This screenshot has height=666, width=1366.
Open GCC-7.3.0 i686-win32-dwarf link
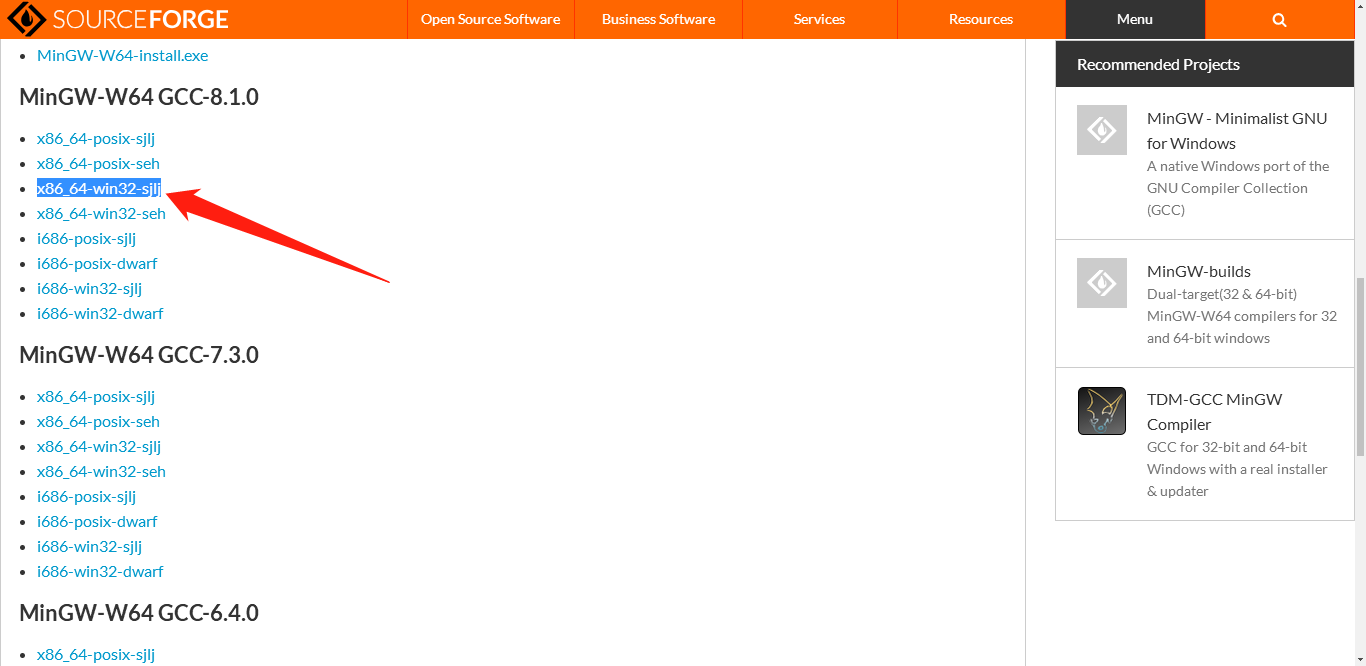[100, 571]
